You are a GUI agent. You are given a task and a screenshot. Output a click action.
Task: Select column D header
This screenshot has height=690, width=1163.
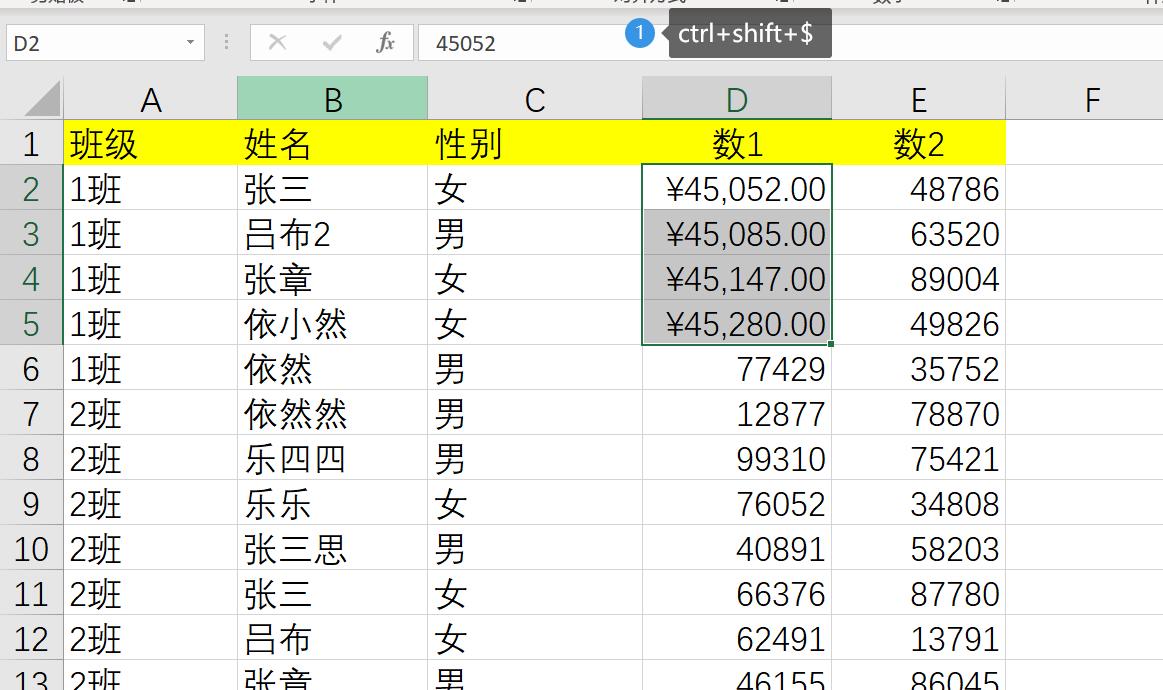(737, 97)
